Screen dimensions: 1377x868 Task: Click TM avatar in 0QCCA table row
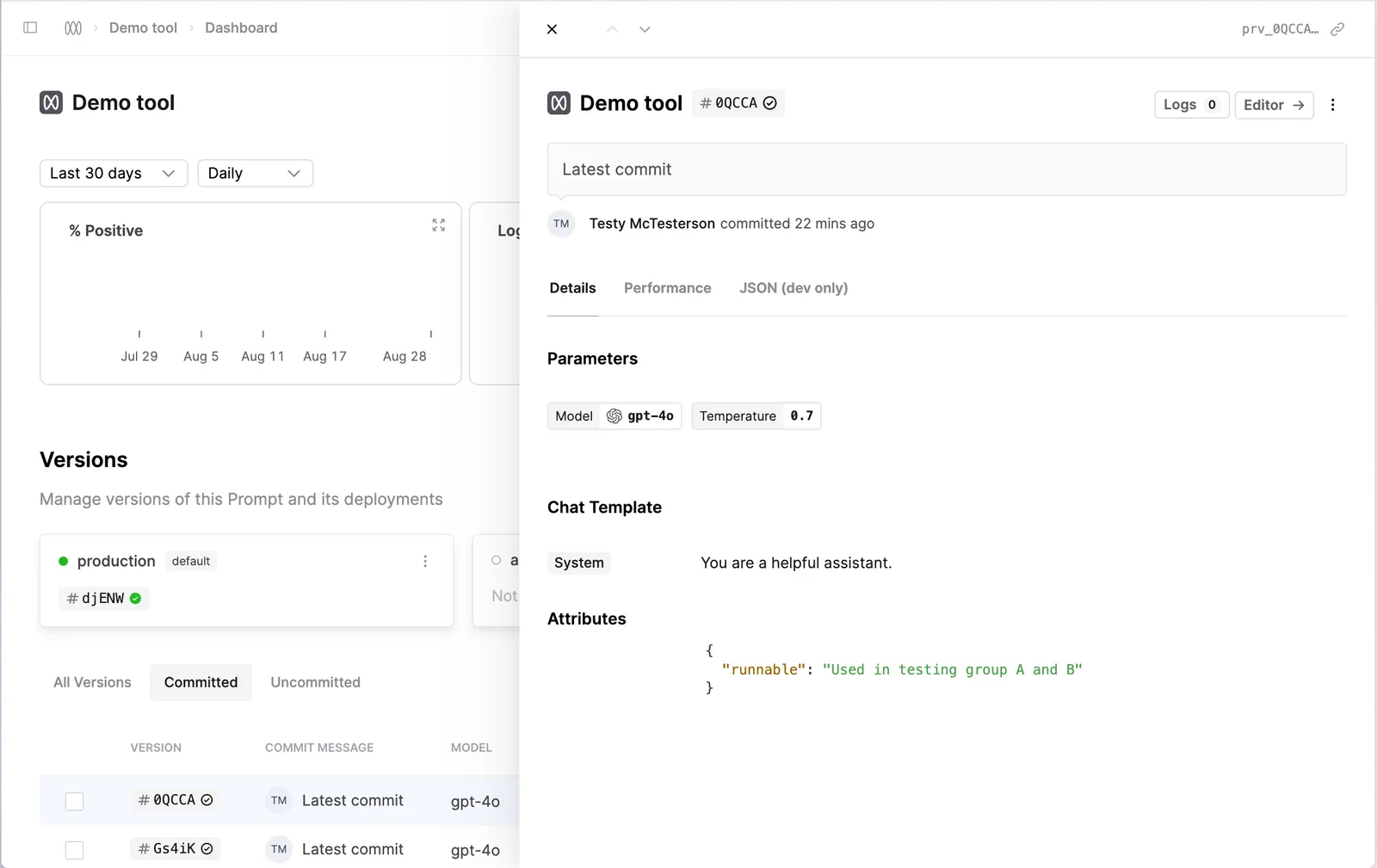tap(279, 800)
